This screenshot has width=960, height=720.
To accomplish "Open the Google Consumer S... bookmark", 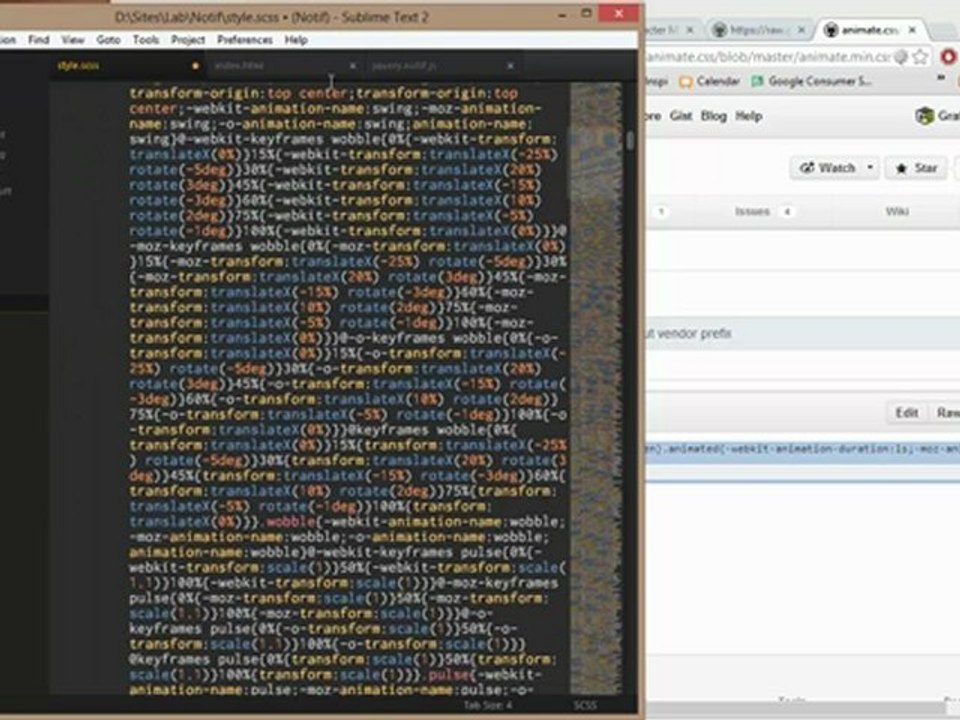I will pos(811,81).
